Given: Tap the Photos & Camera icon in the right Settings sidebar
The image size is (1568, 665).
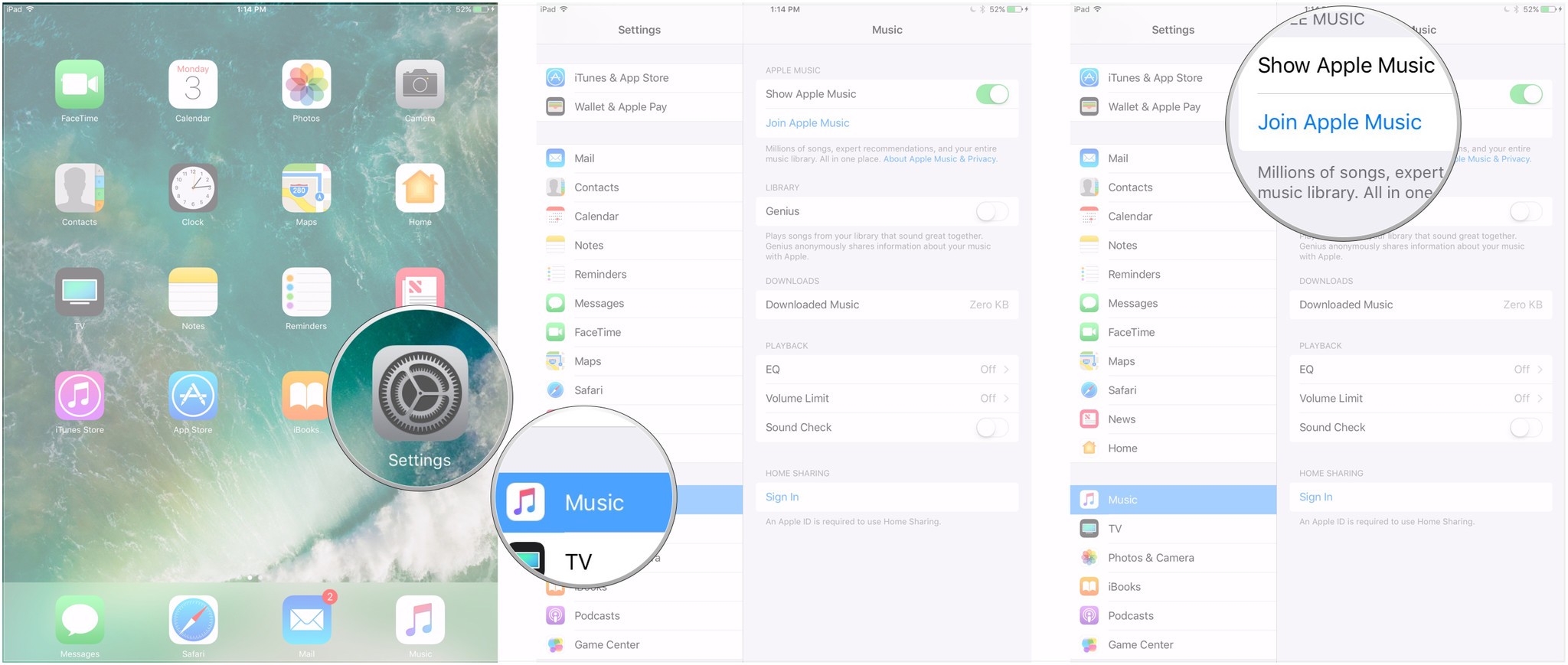Looking at the screenshot, I should point(1089,557).
